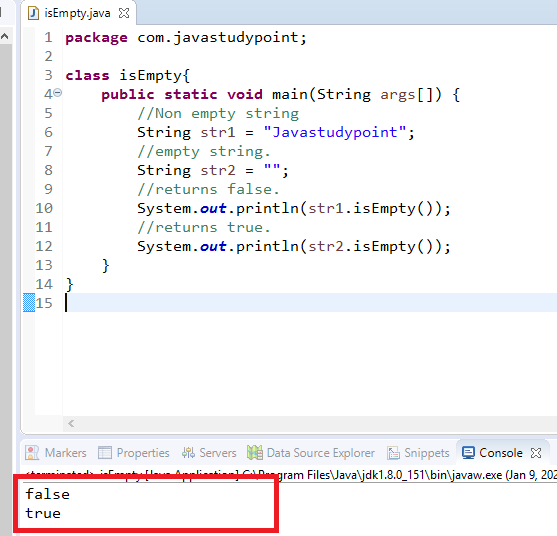557x536 pixels.
Task: Click the '//returns true.' comment
Action: tap(204, 227)
